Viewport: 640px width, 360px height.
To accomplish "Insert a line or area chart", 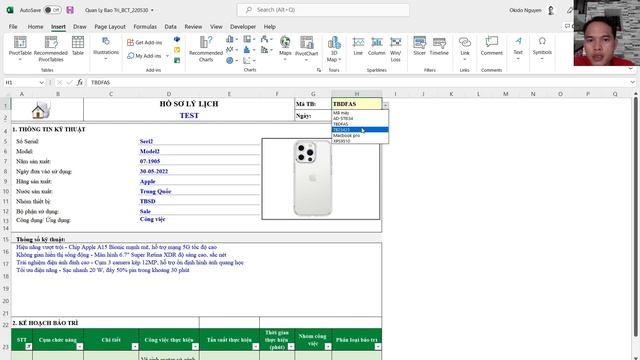I will point(231,50).
